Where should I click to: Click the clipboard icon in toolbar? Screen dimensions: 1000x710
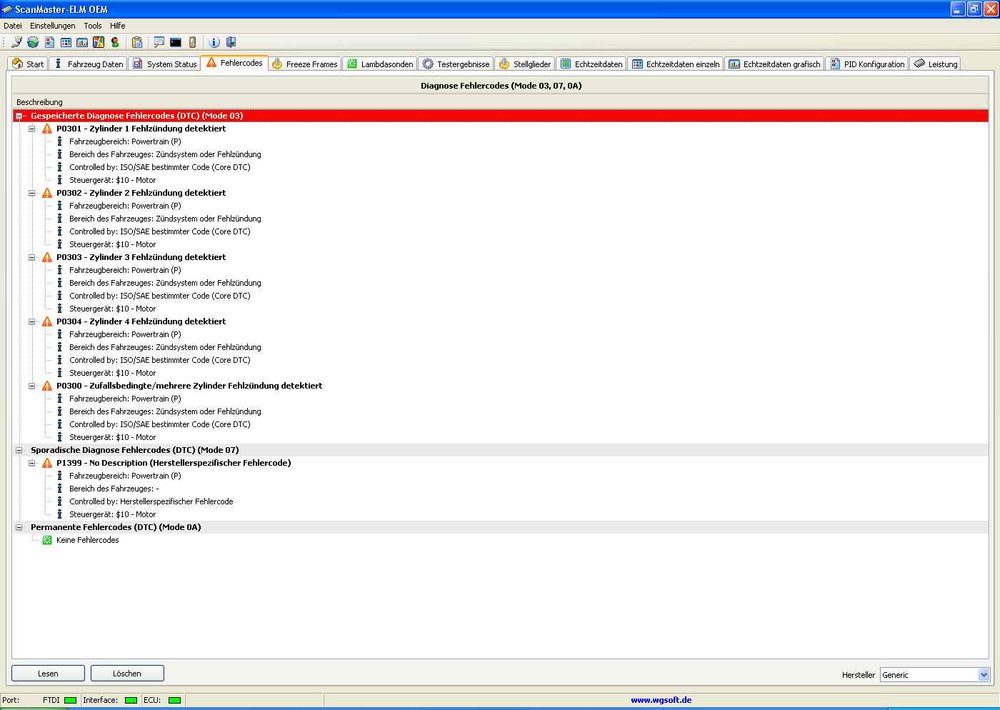click(137, 43)
